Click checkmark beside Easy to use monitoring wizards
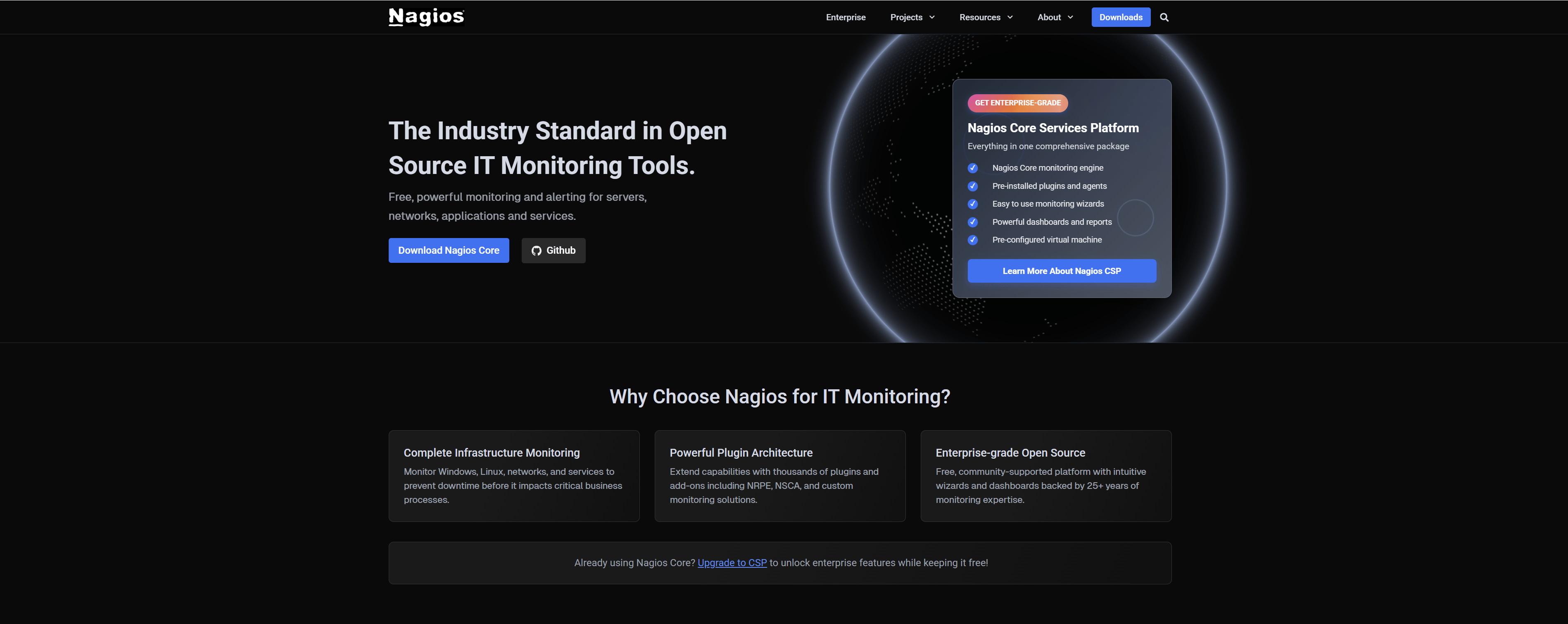This screenshot has width=1568, height=624. 973,204
